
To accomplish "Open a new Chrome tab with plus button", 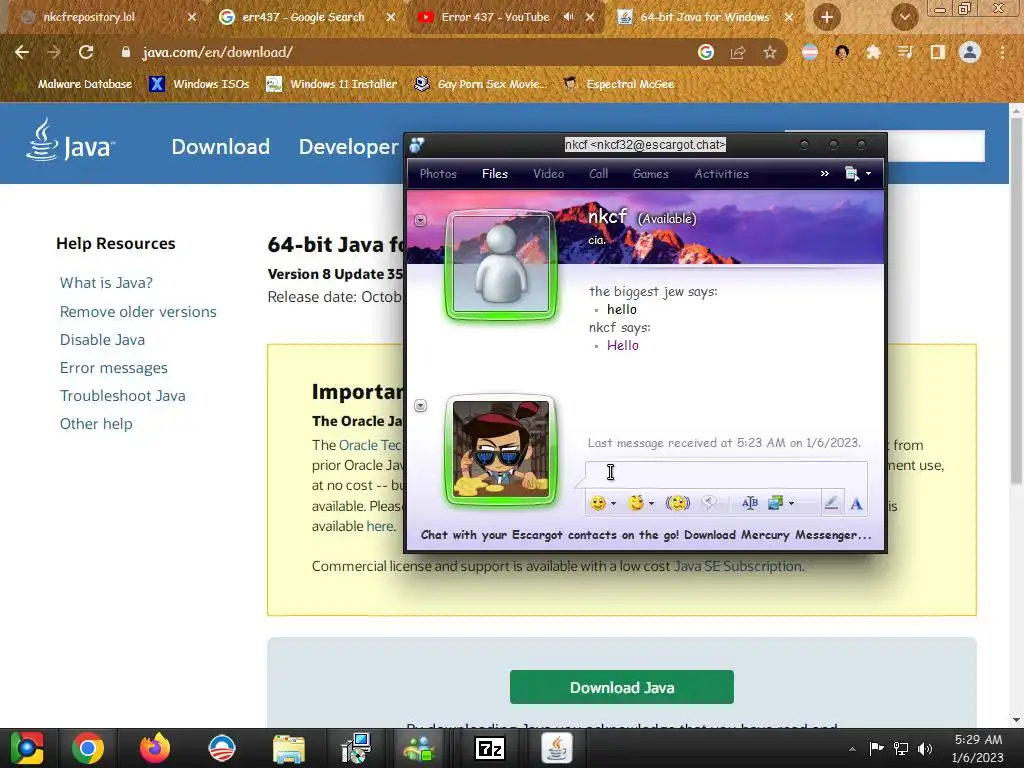I will 827,17.
